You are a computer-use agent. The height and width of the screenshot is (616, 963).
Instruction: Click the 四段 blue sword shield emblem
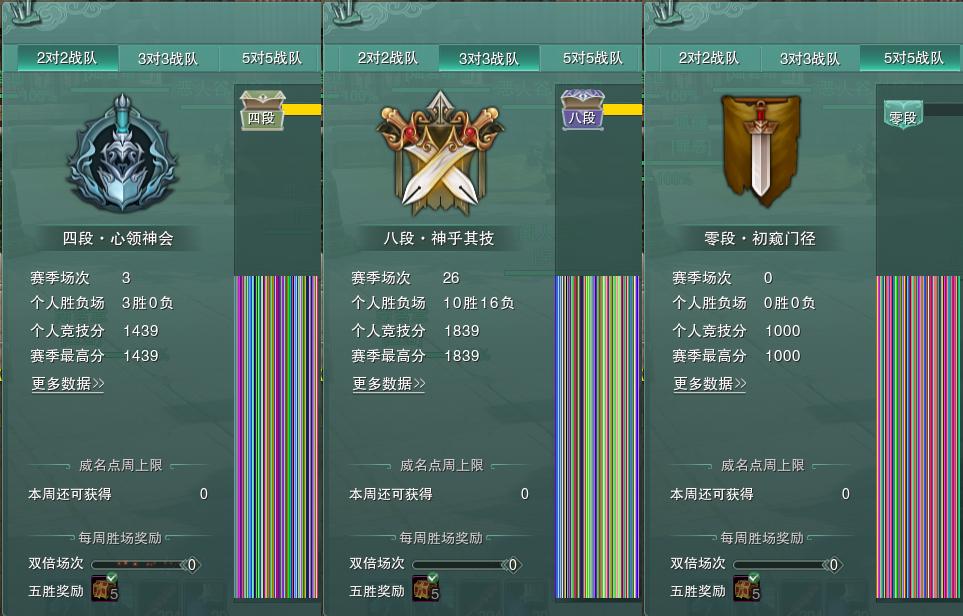[122, 154]
